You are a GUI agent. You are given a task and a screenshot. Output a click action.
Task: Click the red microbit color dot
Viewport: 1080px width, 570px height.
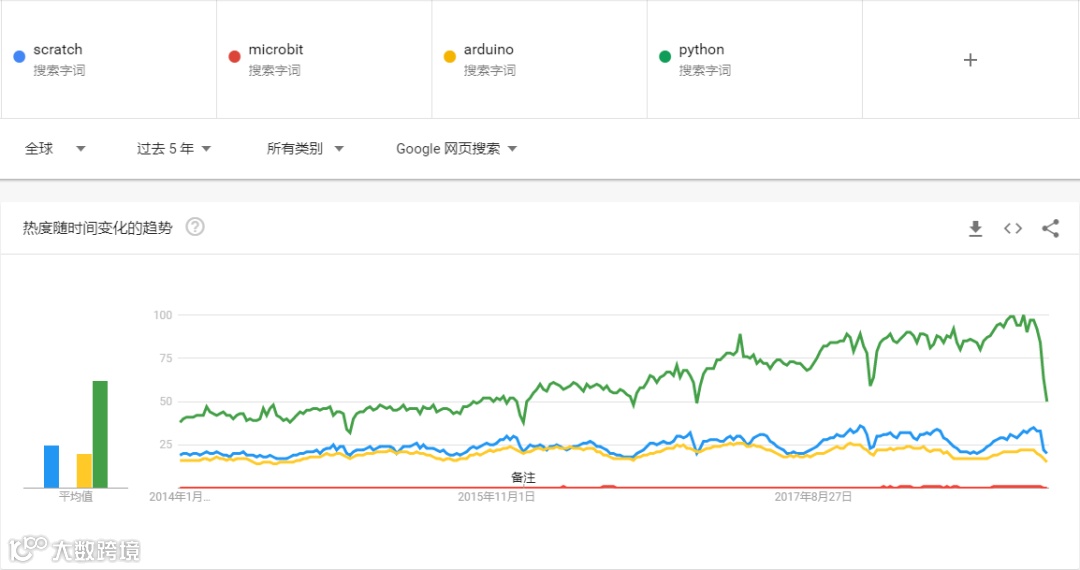[234, 56]
